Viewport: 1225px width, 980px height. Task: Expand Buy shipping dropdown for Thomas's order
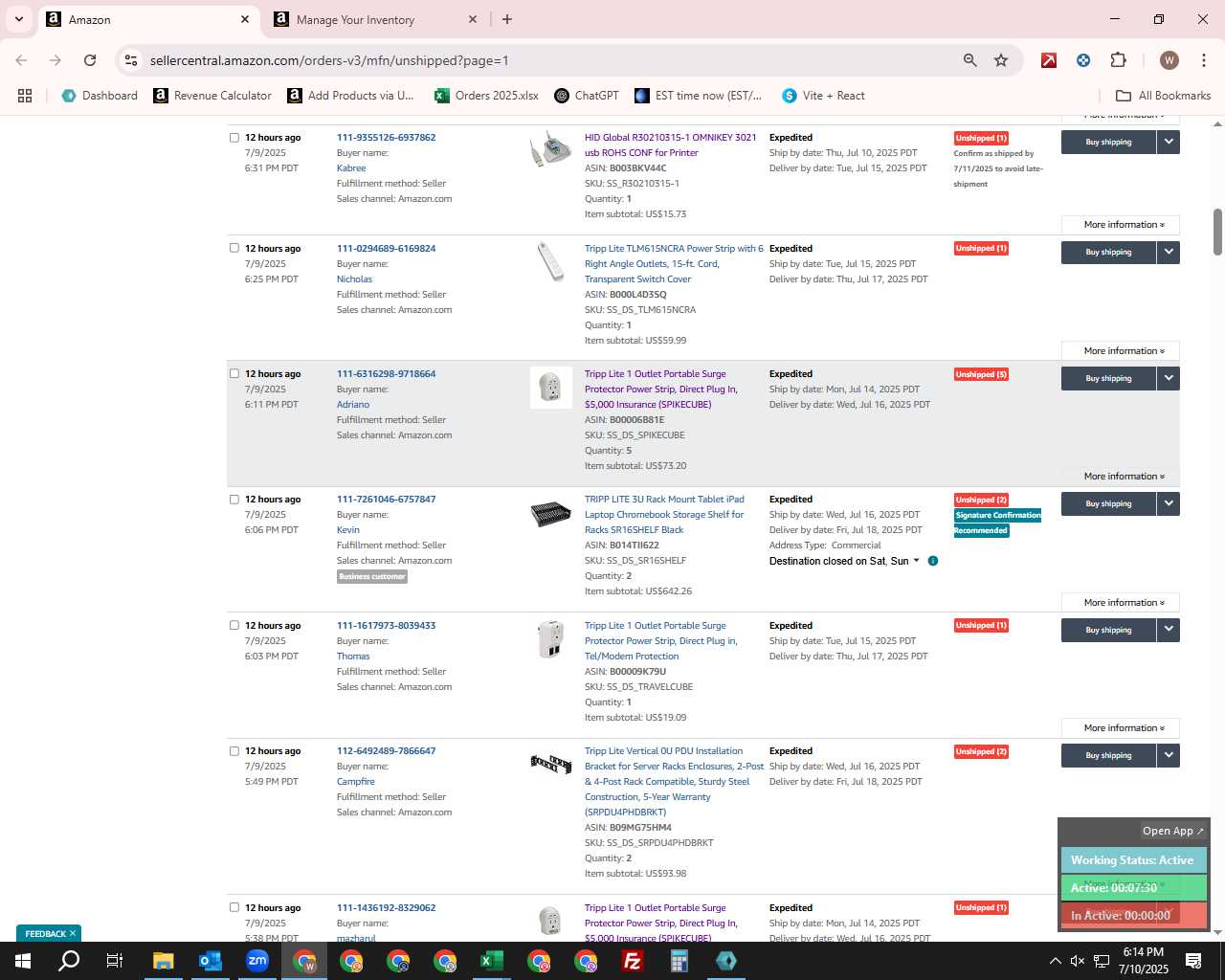[1169, 630]
